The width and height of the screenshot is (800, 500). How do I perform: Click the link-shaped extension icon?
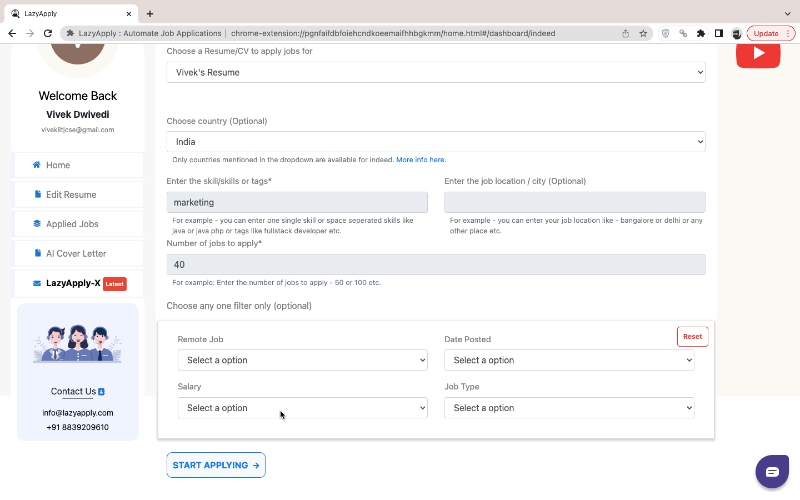point(683,33)
